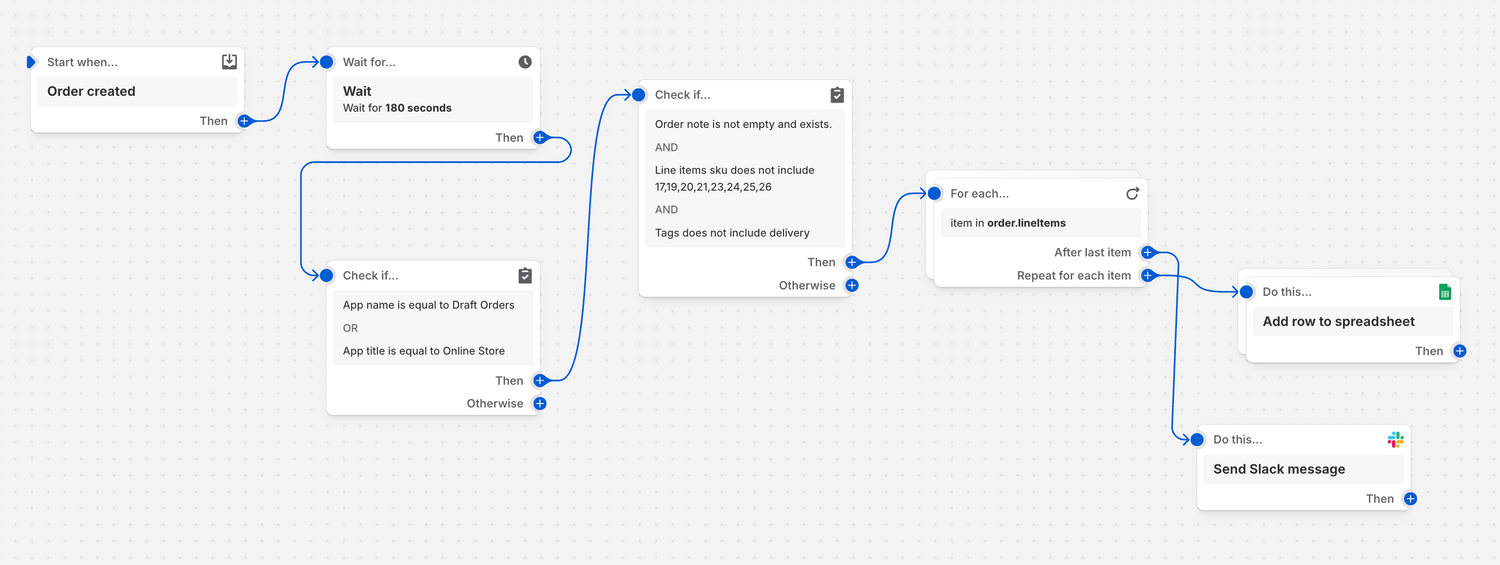Select the Wait for 180 seconds step
1500x565 pixels.
pos(432,99)
